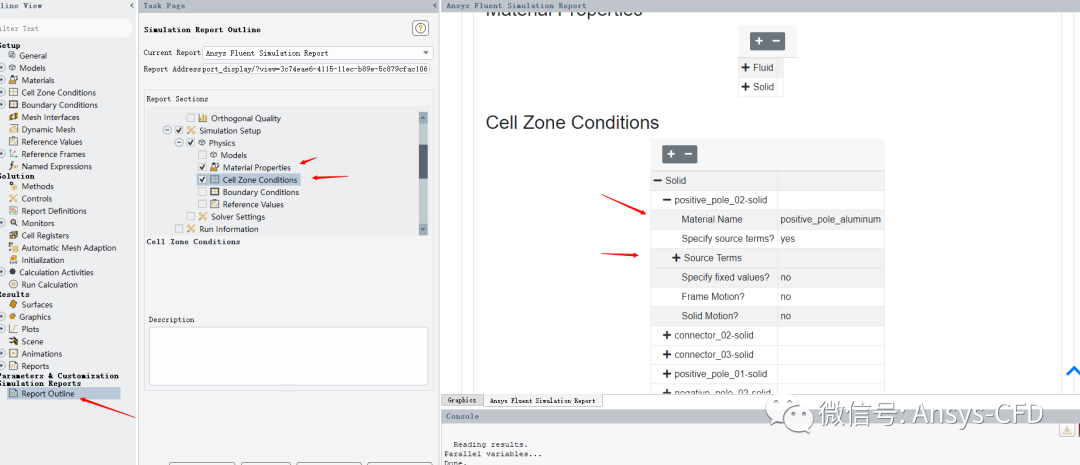This screenshot has width=1080, height=465.
Task: Expand positive_pole_01-solid row
Action: [x=667, y=374]
